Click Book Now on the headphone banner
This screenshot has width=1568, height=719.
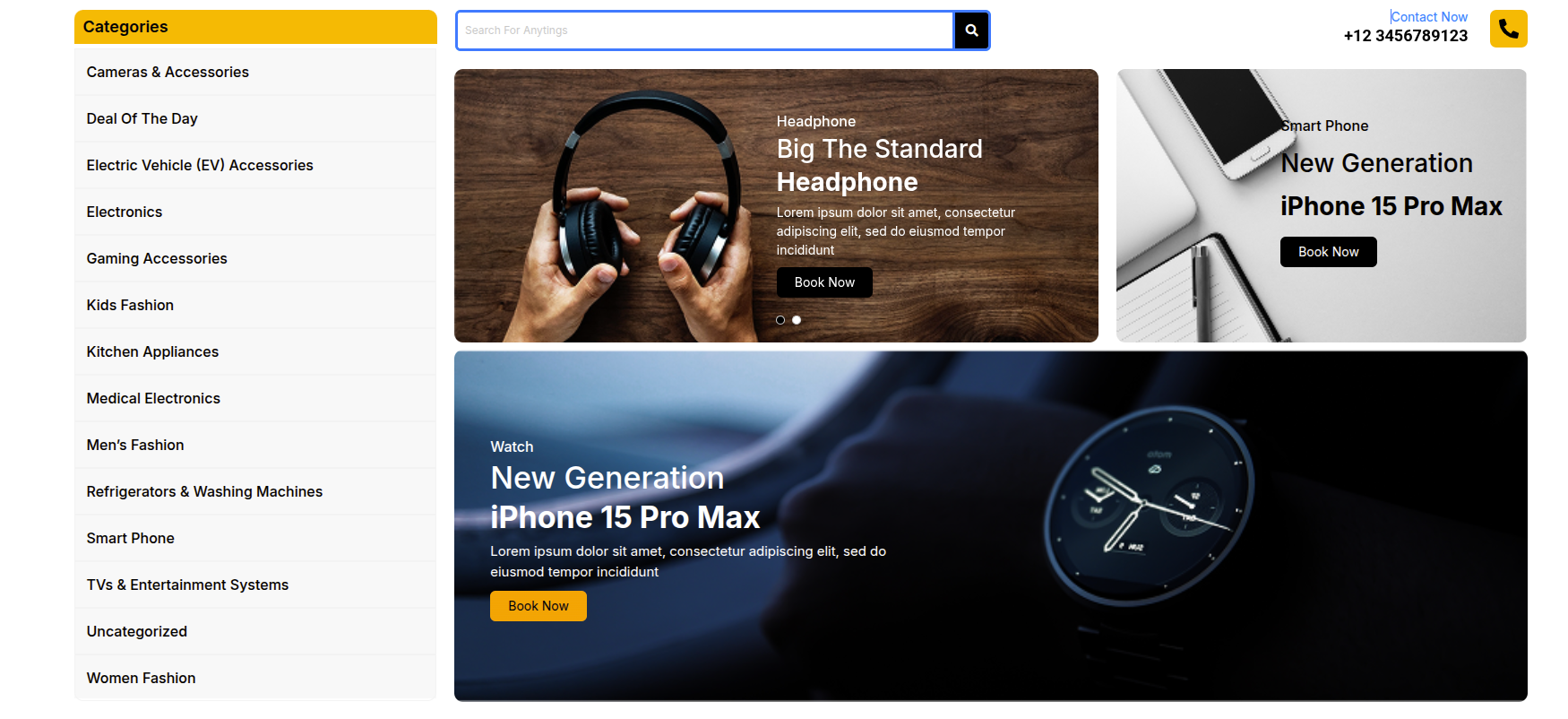click(824, 282)
